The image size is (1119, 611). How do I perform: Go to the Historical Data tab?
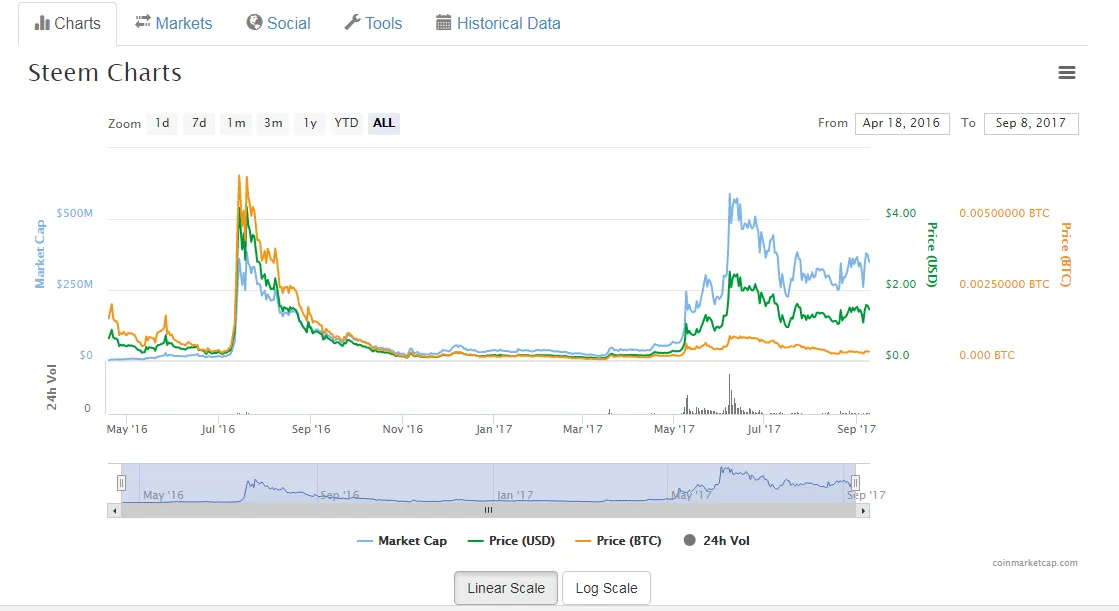(x=498, y=23)
